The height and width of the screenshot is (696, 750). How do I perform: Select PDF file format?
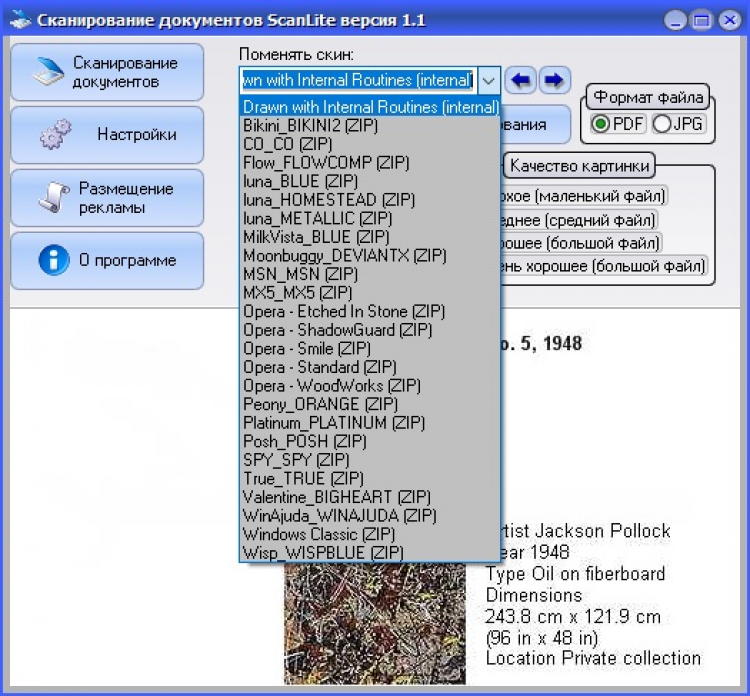click(601, 124)
